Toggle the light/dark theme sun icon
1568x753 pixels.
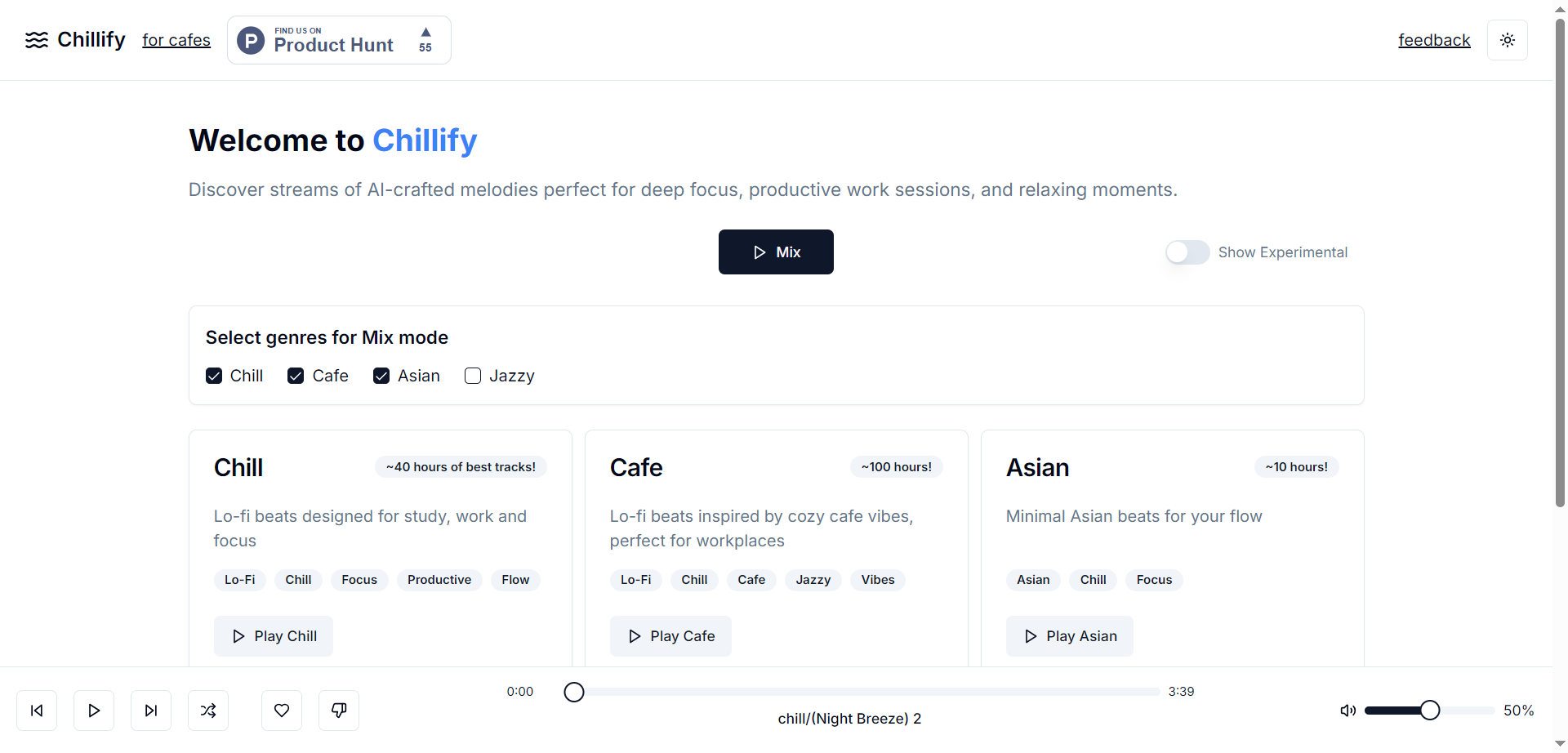pos(1508,40)
